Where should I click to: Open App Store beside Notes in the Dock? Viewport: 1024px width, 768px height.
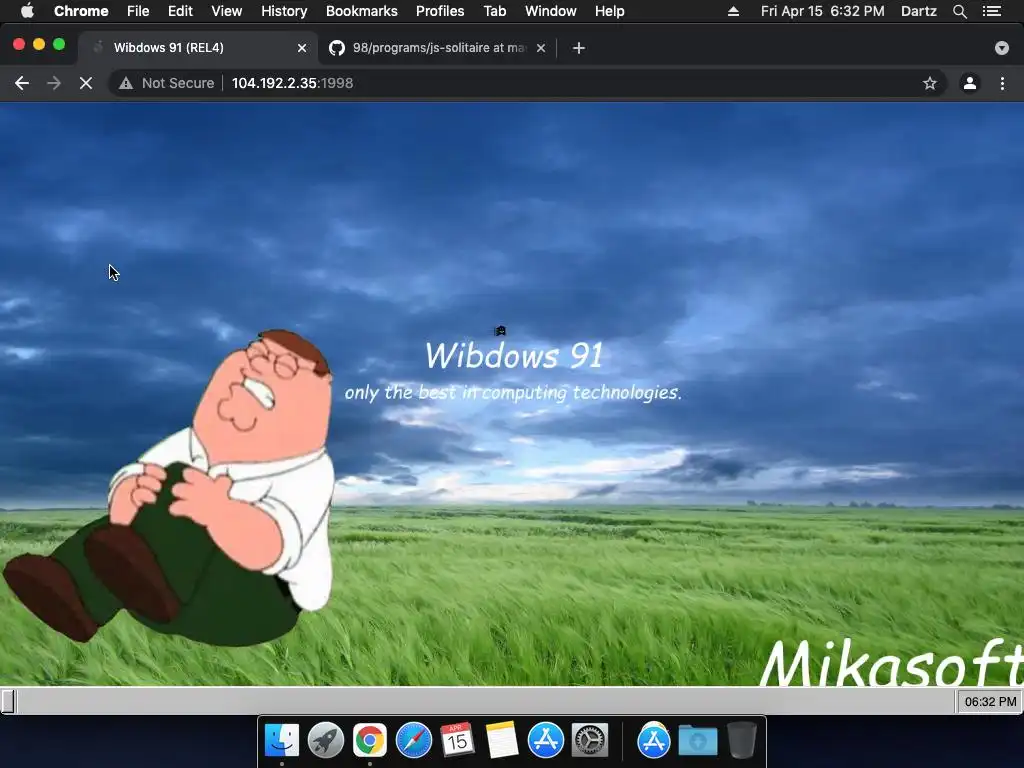point(545,740)
